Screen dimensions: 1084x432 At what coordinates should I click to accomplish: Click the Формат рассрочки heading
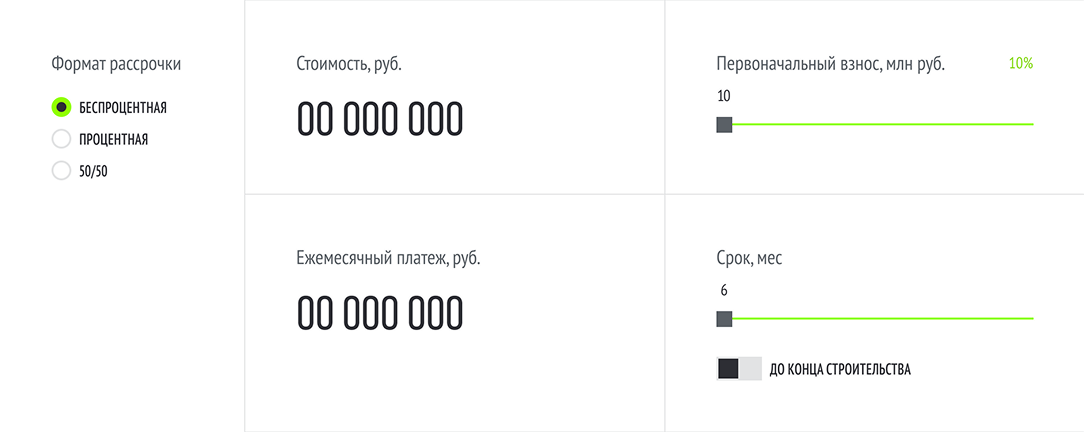(116, 65)
